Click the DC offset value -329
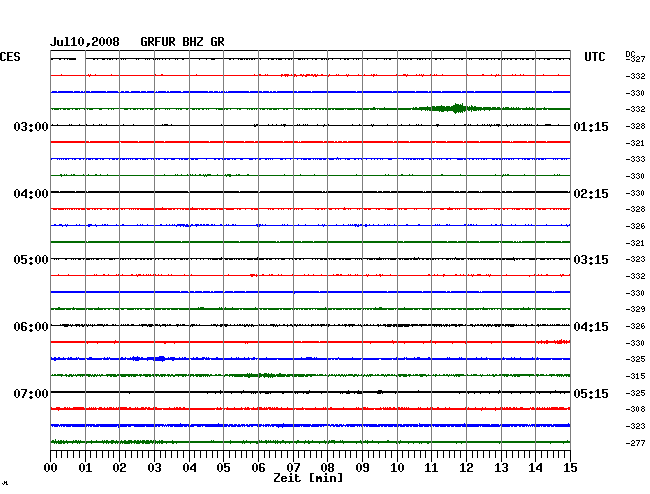Viewport: 650px width, 494px height. click(635, 309)
